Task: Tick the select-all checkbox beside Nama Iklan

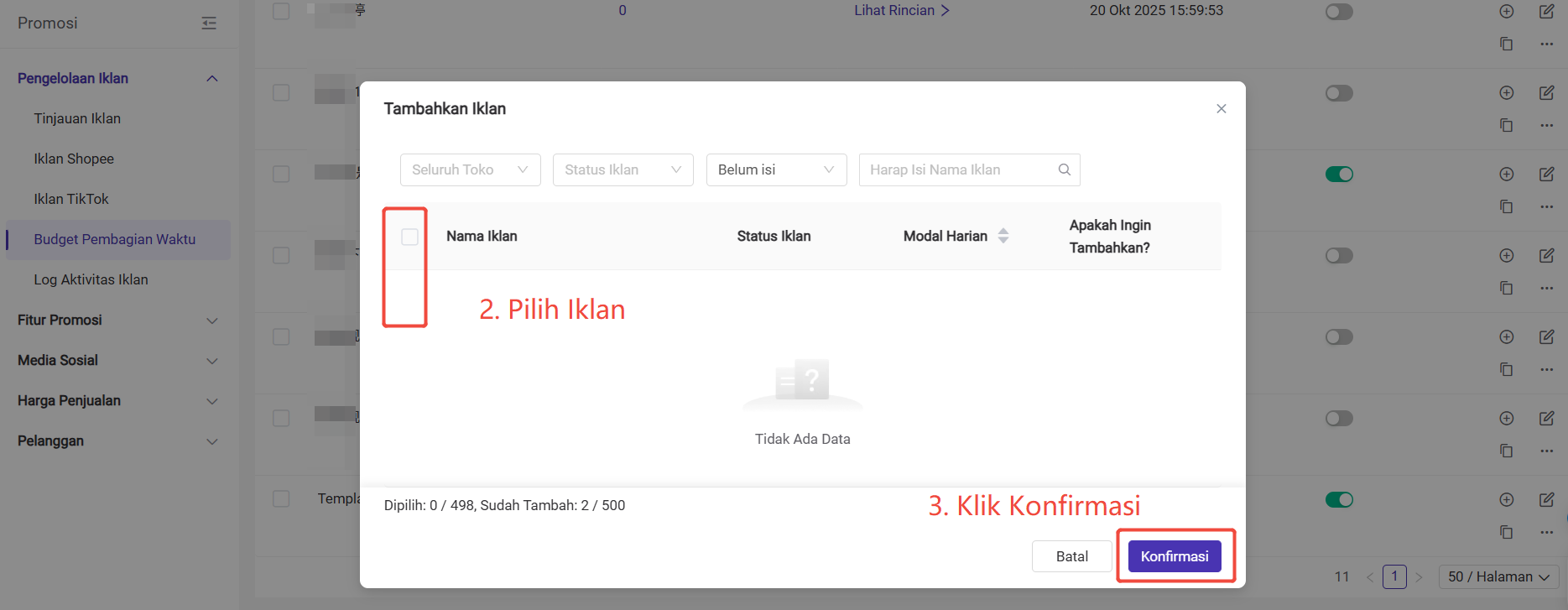Action: pyautogui.click(x=409, y=237)
